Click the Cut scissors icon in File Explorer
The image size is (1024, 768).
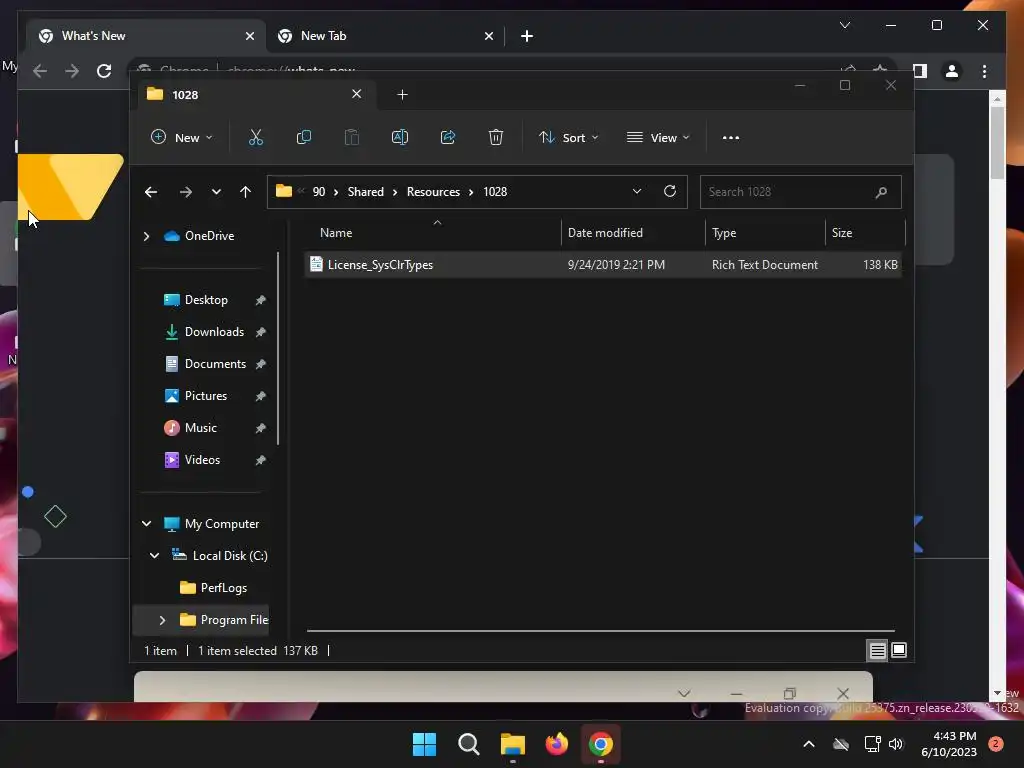pos(255,138)
